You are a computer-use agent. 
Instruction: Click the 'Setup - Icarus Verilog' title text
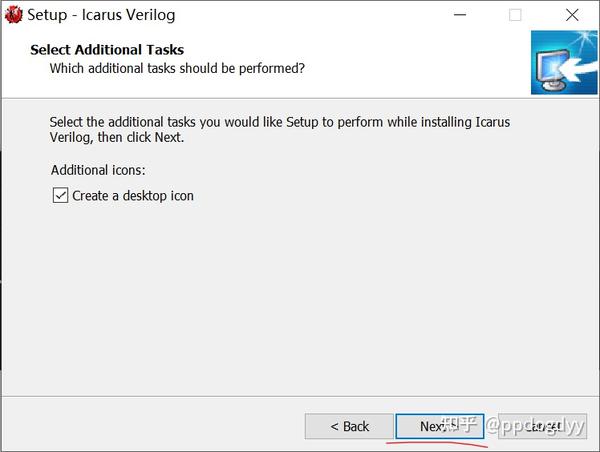[x=101, y=15]
